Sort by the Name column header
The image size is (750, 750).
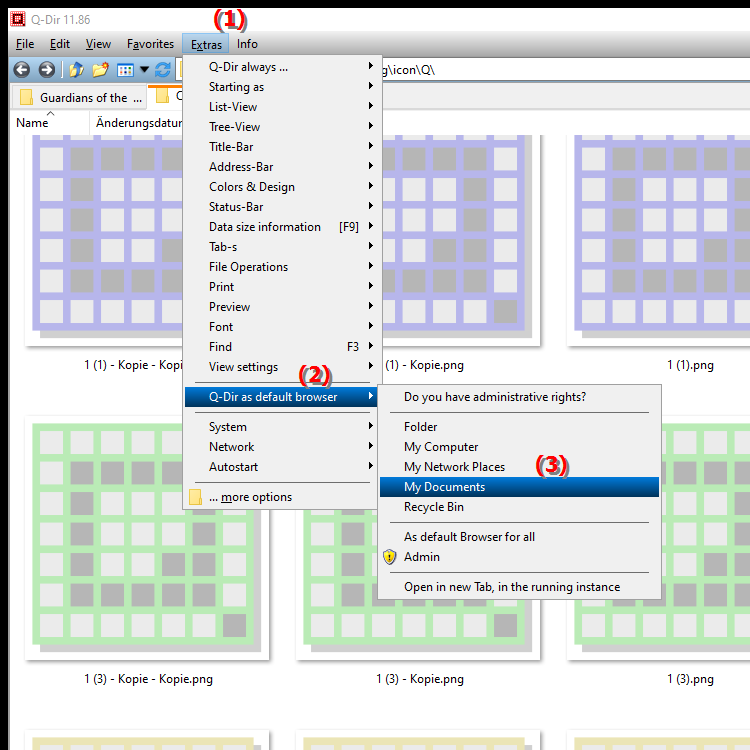coord(49,123)
